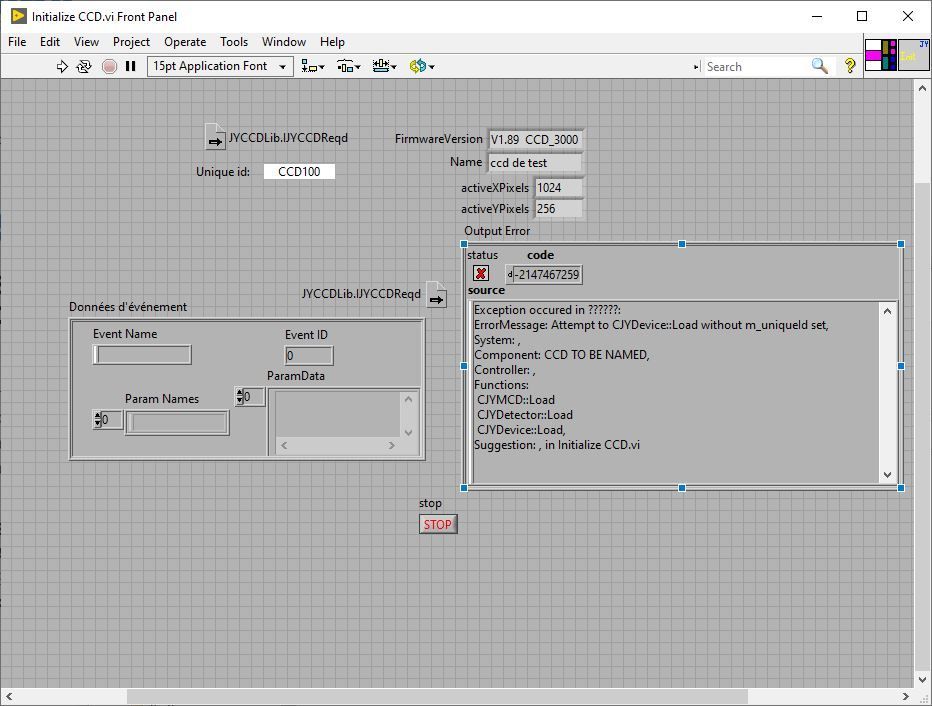This screenshot has width=932, height=706.
Task: Expand the Distribute Objects dropdown
Action: (x=348, y=66)
